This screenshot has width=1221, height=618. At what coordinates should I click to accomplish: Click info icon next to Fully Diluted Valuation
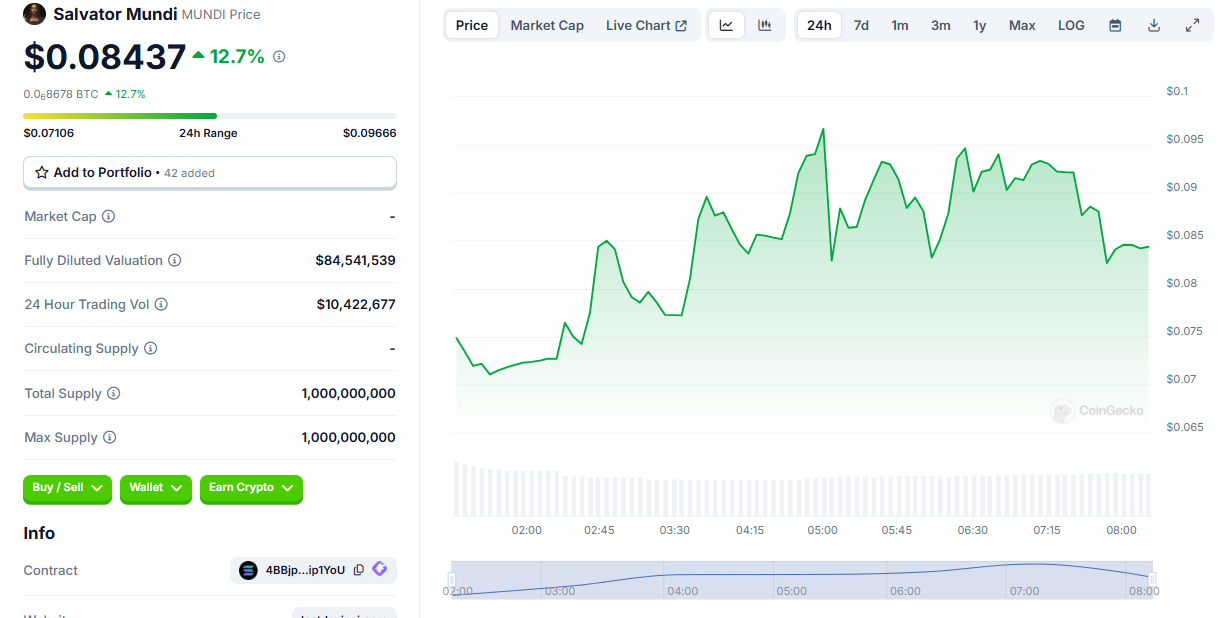(175, 260)
